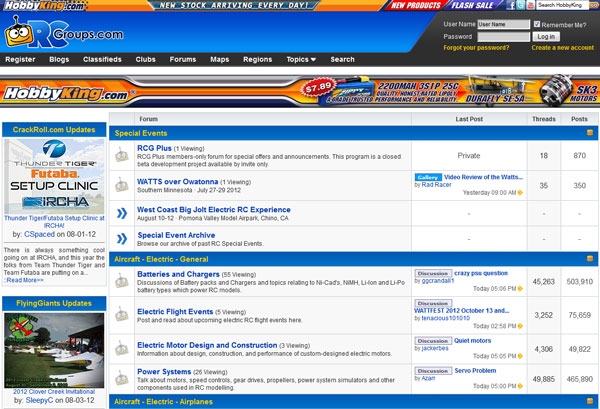Open CSpaced user profile link
The width and height of the screenshot is (600, 409).
[x=39, y=234]
